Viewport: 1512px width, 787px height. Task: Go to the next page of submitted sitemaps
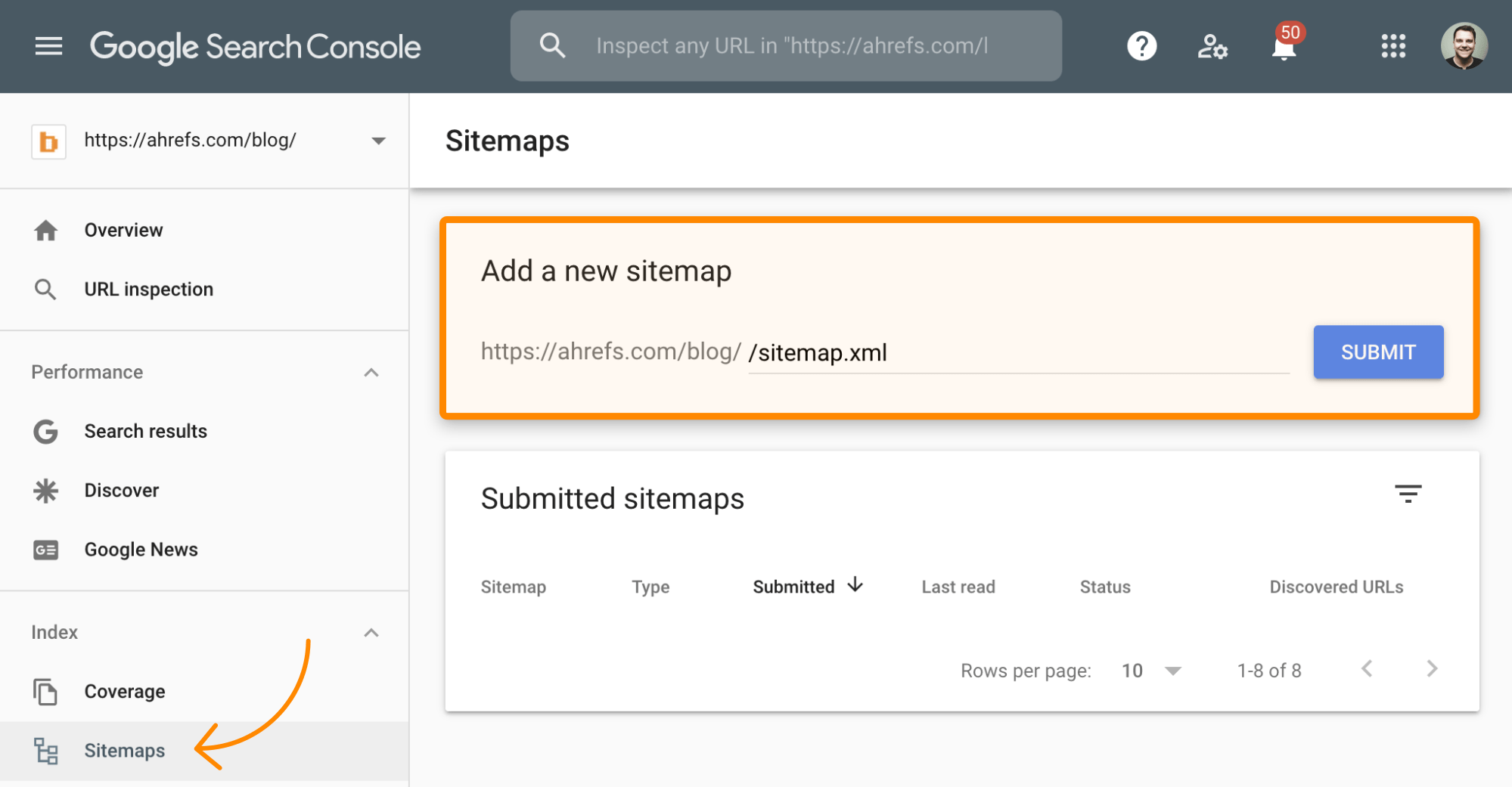click(1431, 668)
